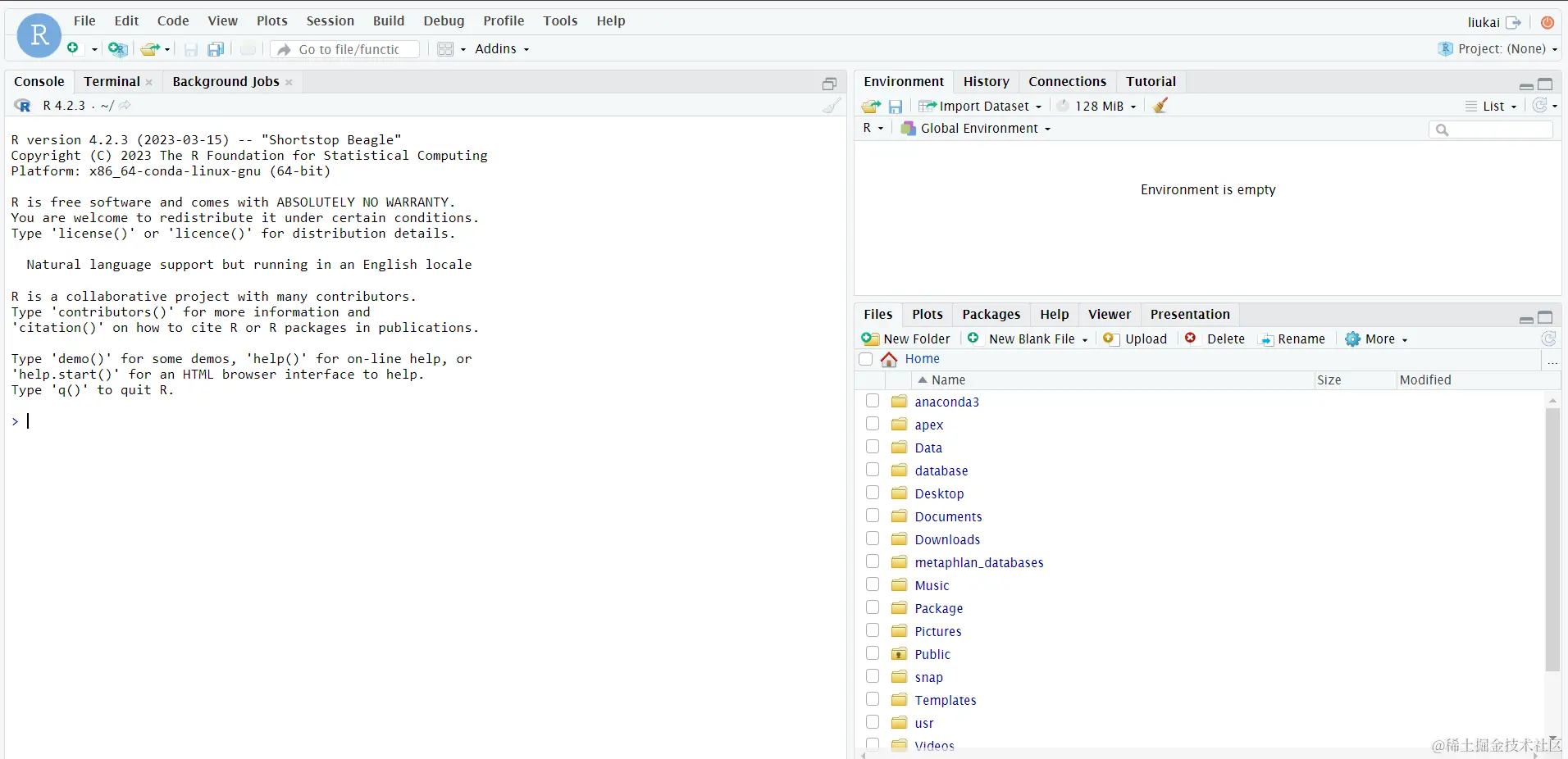
Task: Open the Global Environment dropdown
Action: (976, 129)
